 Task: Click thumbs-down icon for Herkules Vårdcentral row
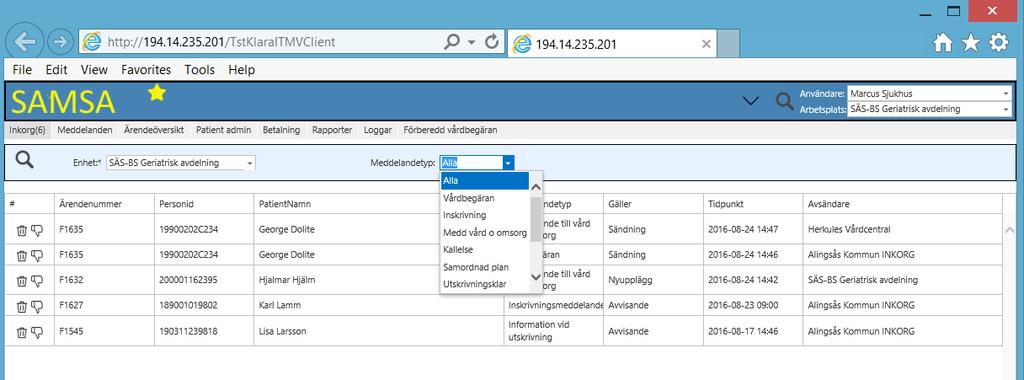[37, 230]
